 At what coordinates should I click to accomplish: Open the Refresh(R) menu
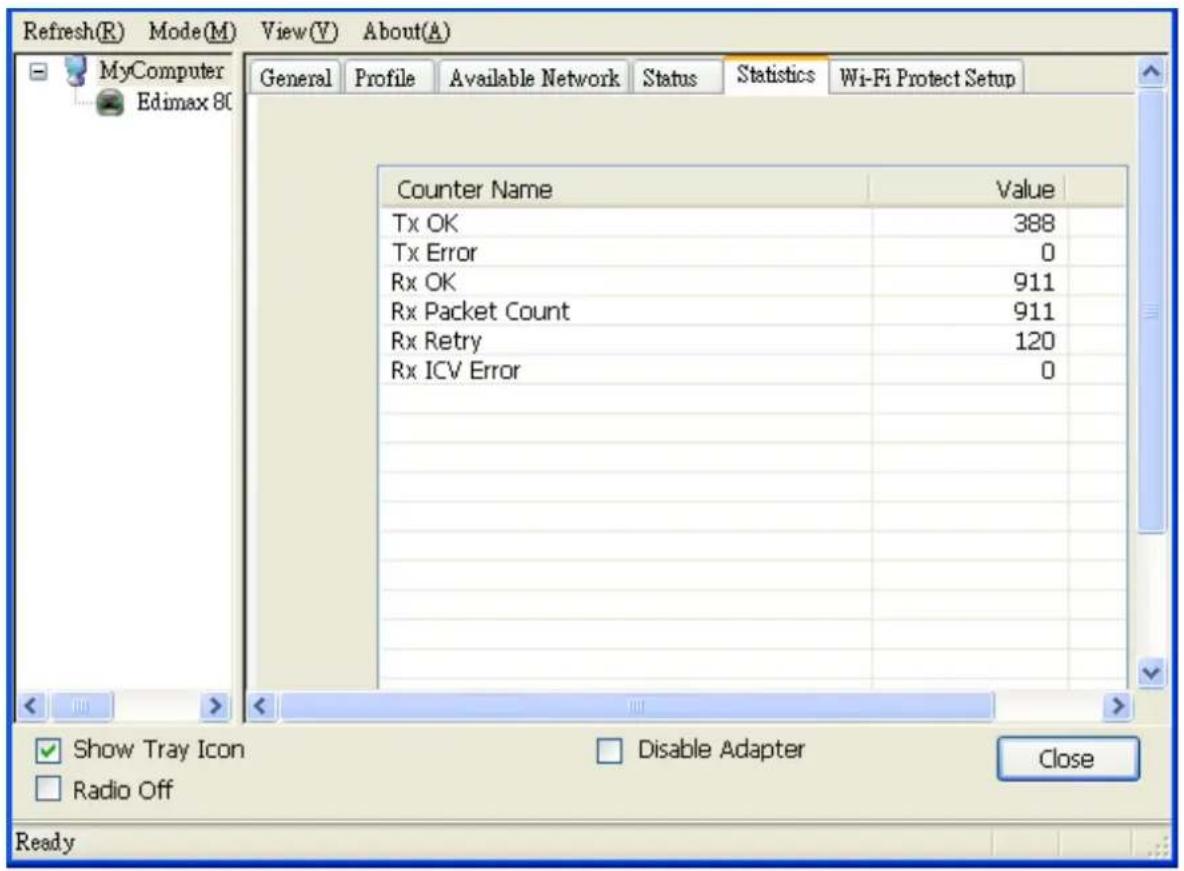point(73,32)
